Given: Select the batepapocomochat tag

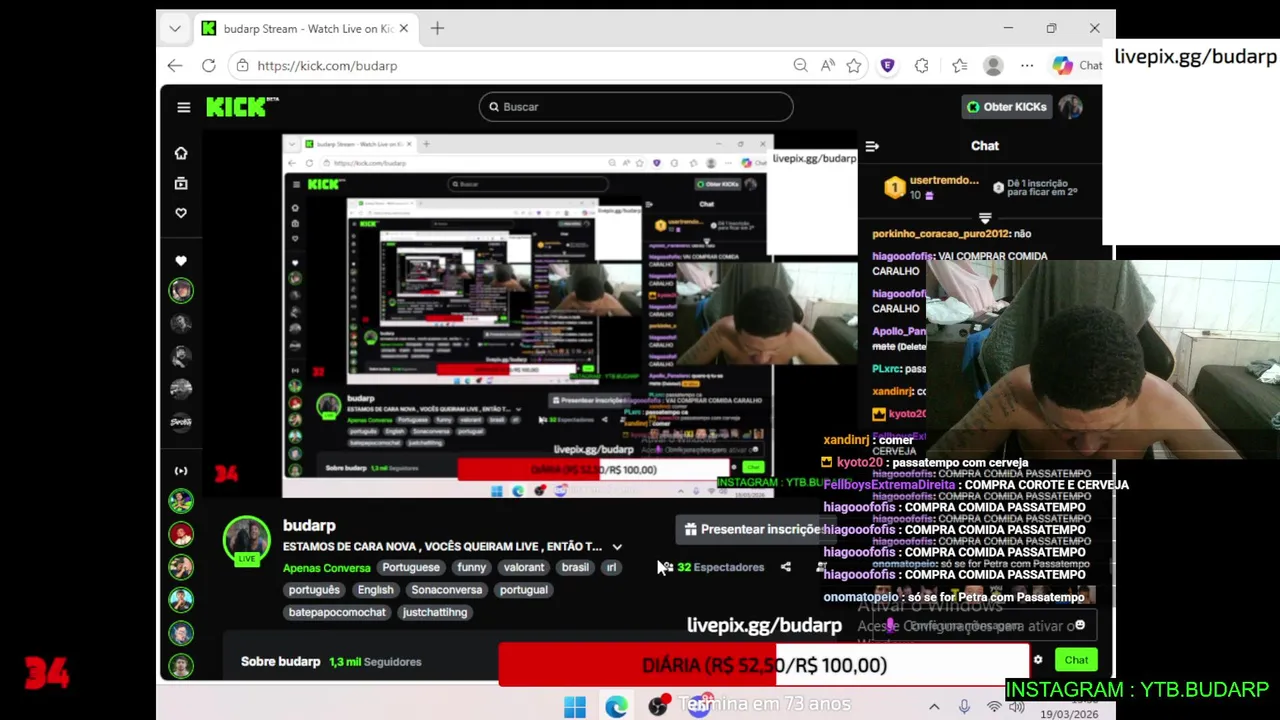Looking at the screenshot, I should pos(337,612).
